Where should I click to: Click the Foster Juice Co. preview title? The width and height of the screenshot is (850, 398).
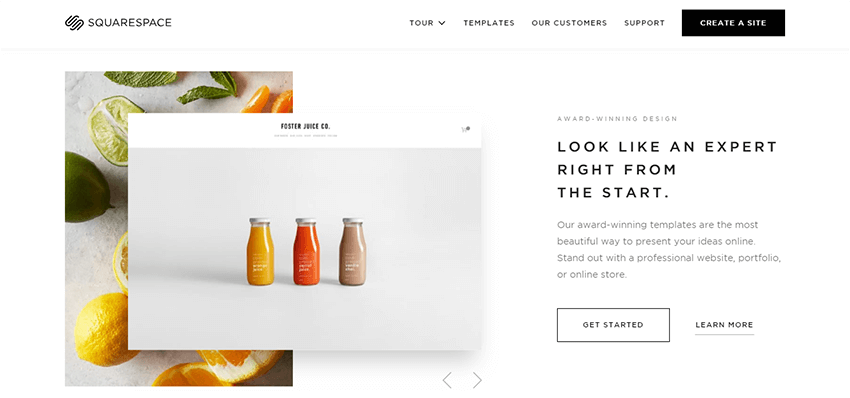(305, 127)
